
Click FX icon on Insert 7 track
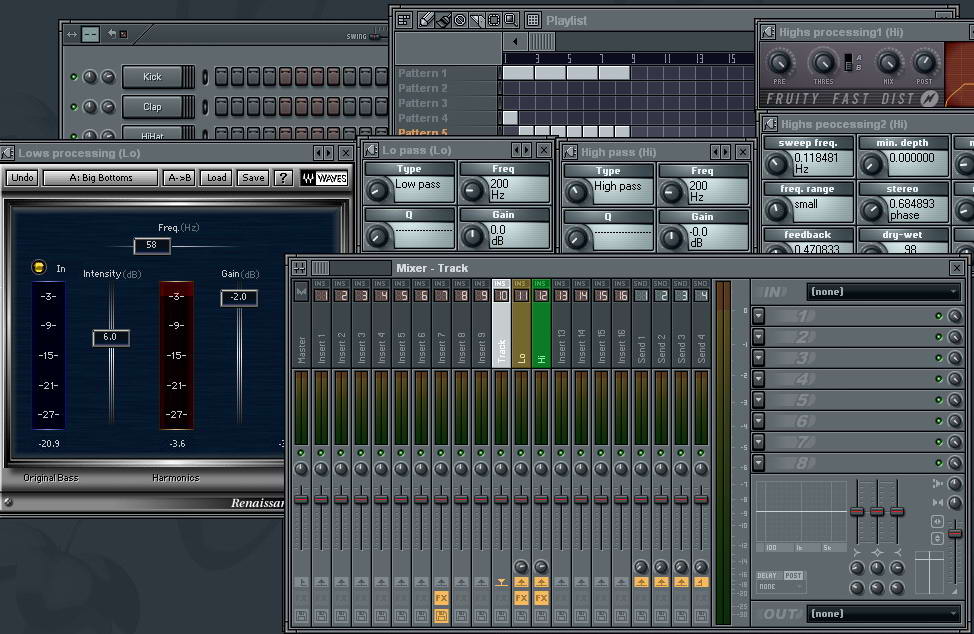point(441,598)
